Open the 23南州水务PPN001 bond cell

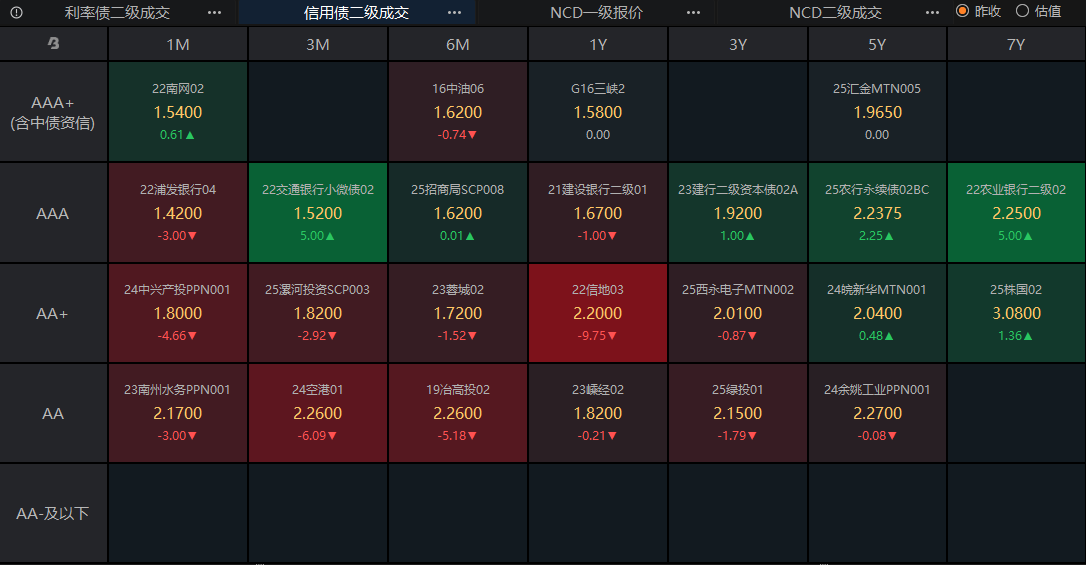pos(178,413)
